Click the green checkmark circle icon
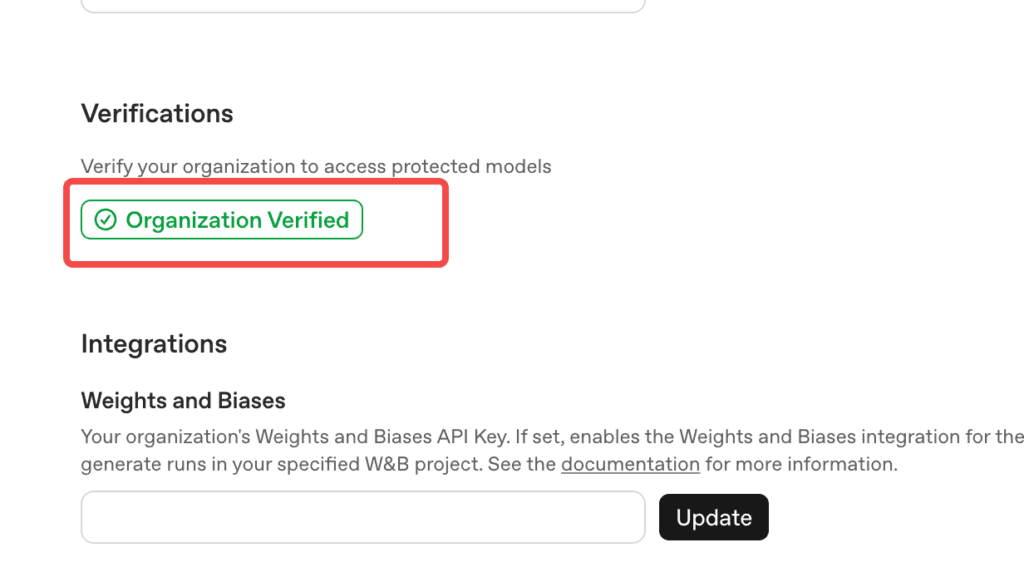The height and width of the screenshot is (587, 1024). click(105, 220)
